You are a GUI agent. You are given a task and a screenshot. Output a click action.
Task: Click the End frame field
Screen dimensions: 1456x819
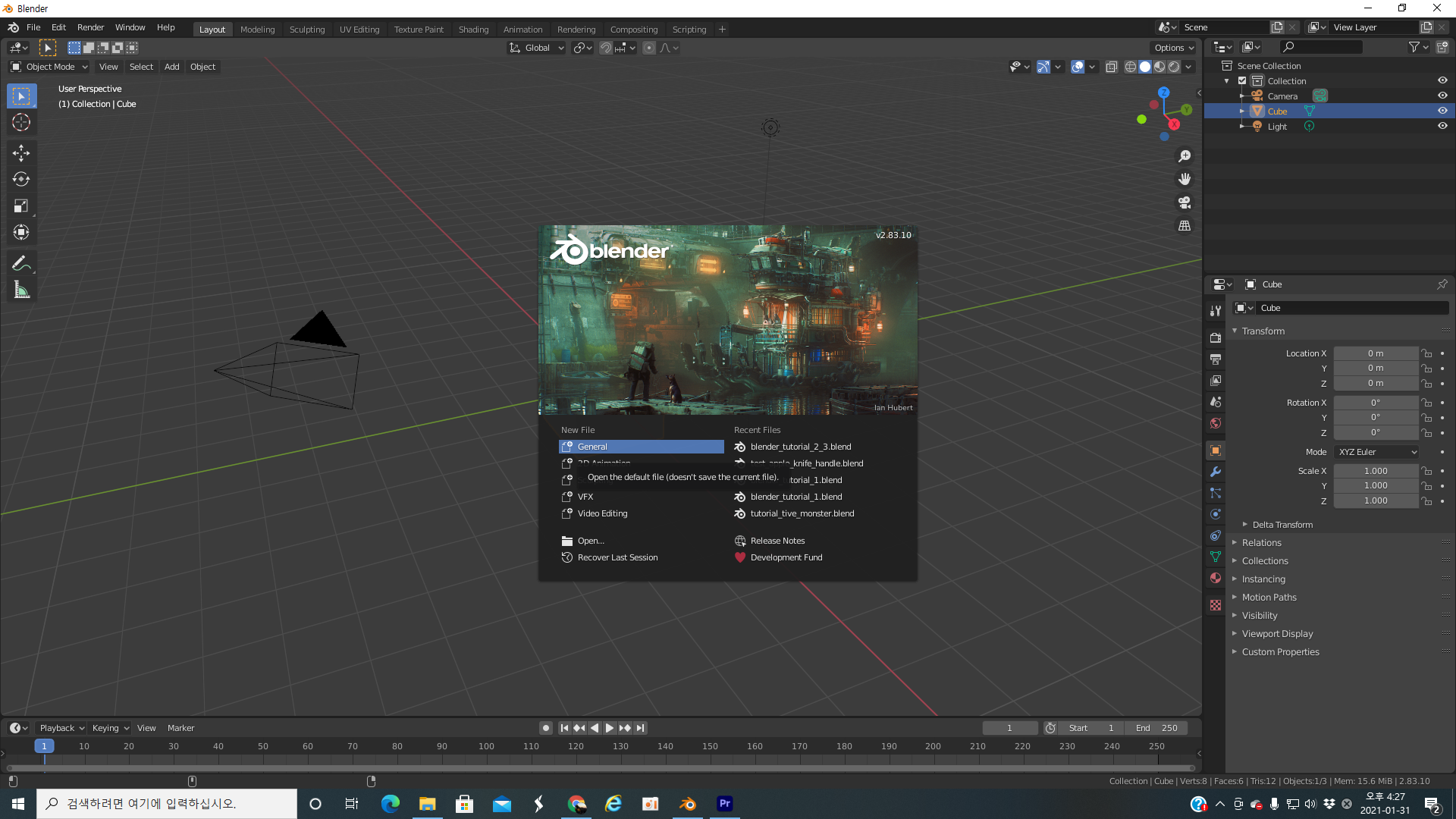[1156, 728]
